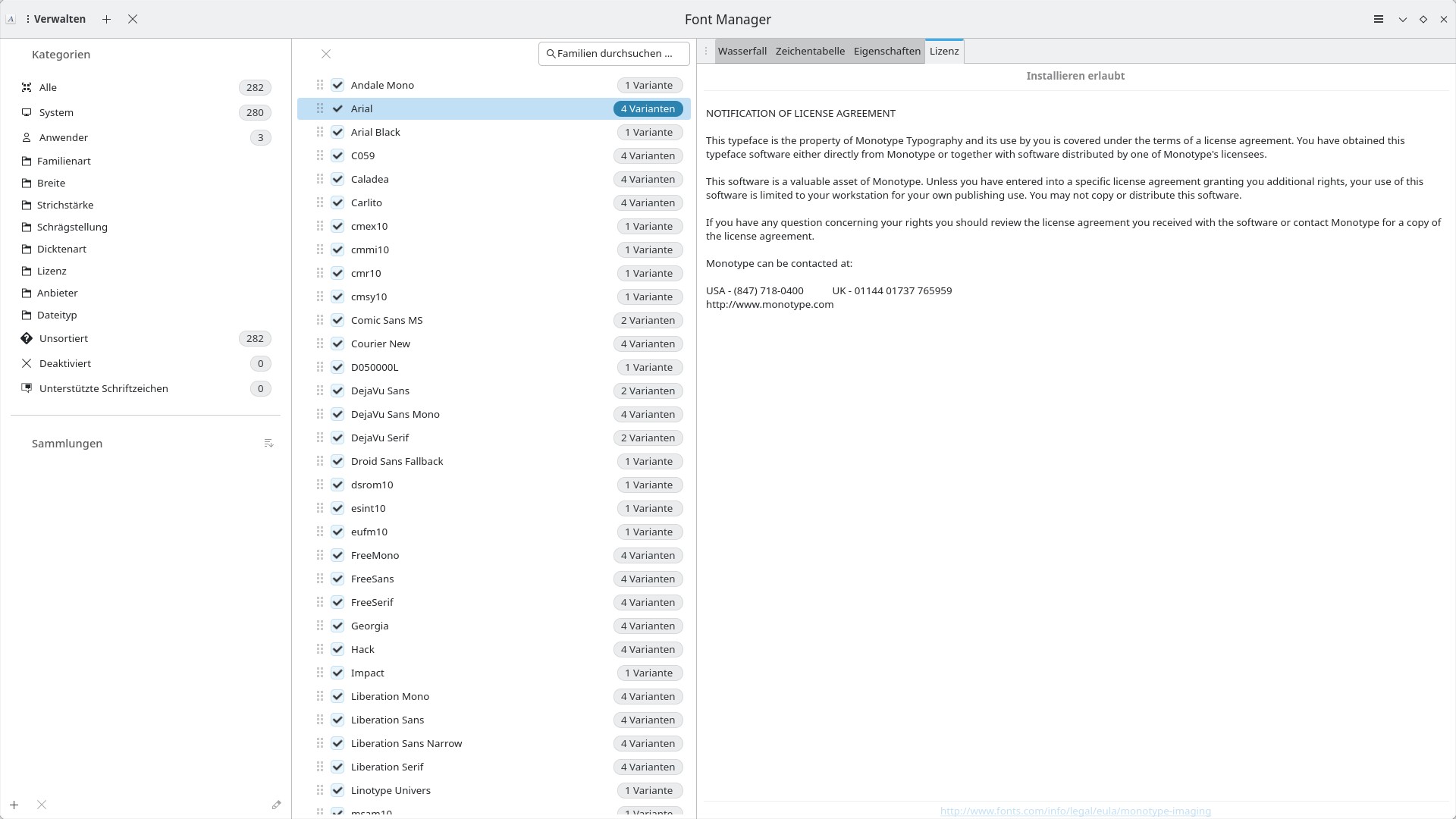Image resolution: width=1456 pixels, height=819 pixels.
Task: Select the DejaVu Sans Mono row
Action: click(x=494, y=414)
